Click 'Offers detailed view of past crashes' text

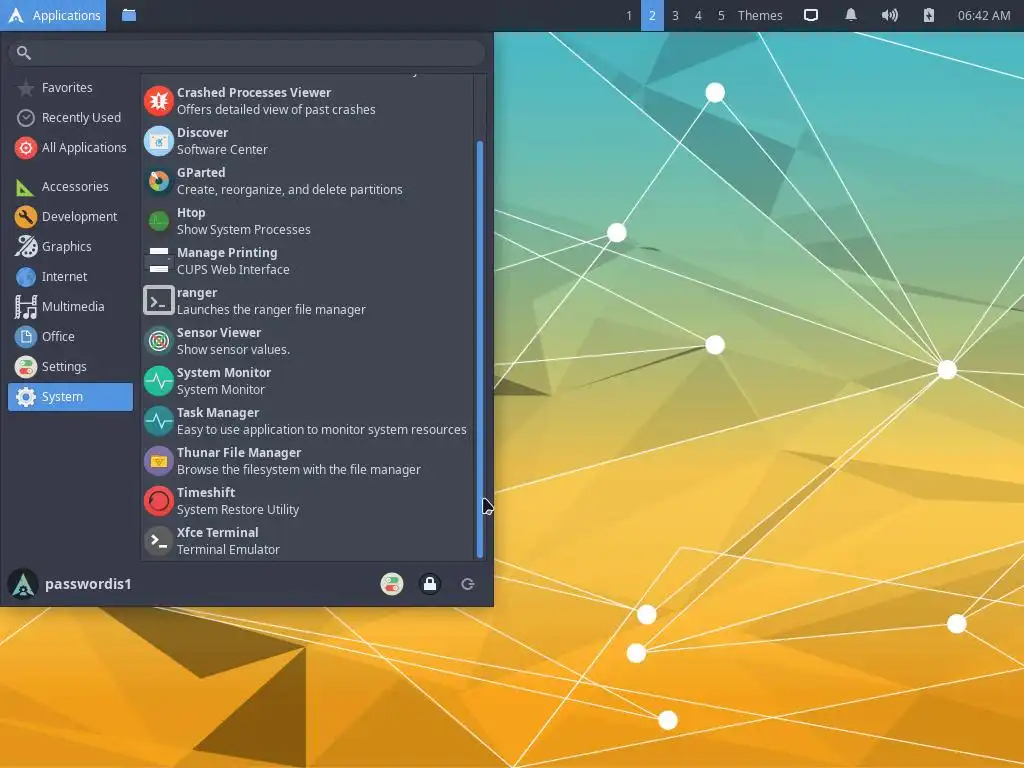point(276,110)
